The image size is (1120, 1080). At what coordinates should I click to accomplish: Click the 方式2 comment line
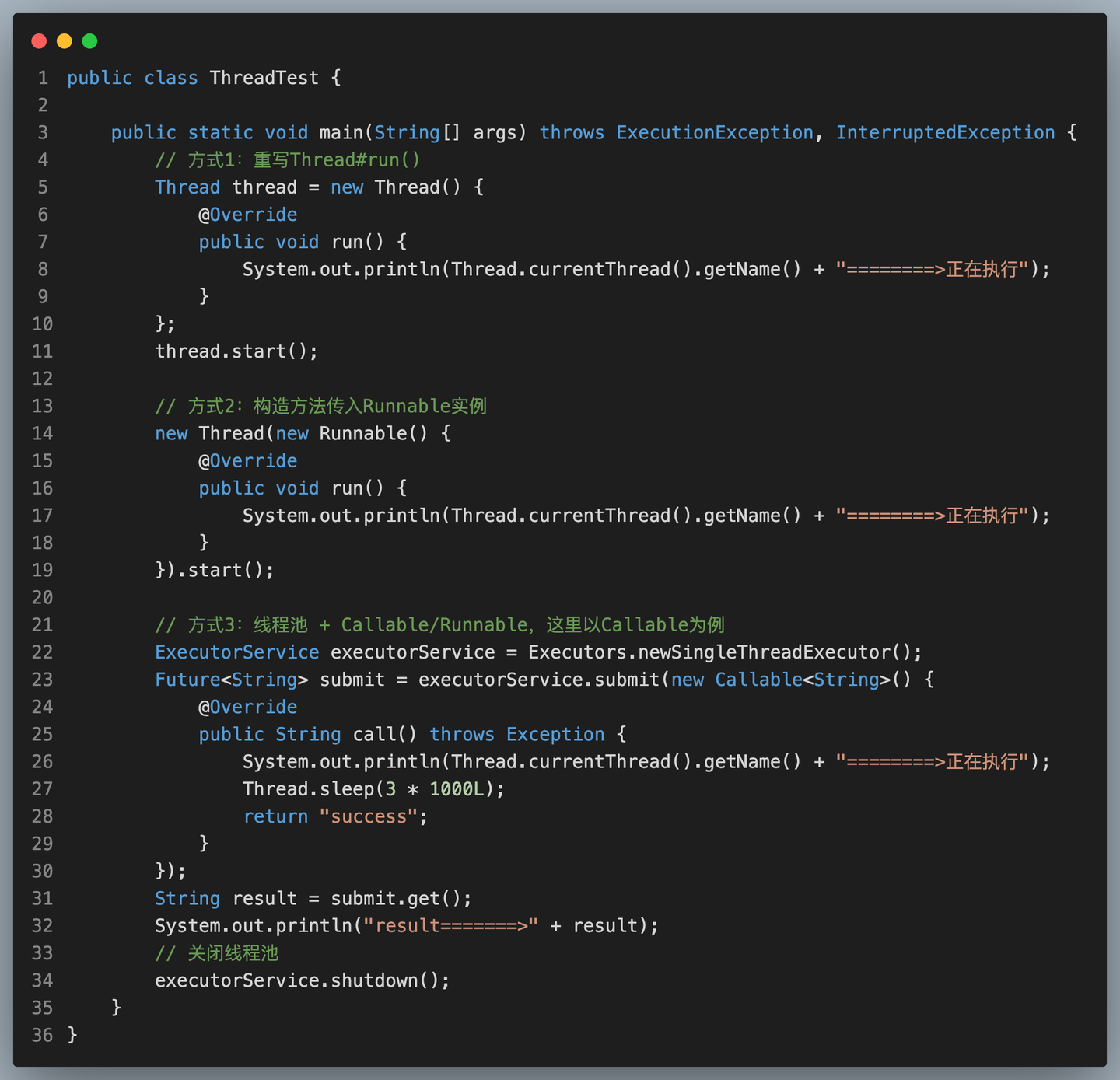[320, 407]
